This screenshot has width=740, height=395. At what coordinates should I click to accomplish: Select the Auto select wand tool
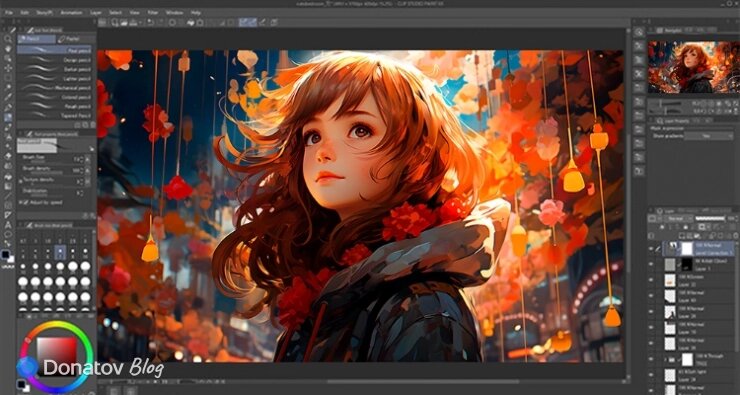tap(8, 87)
